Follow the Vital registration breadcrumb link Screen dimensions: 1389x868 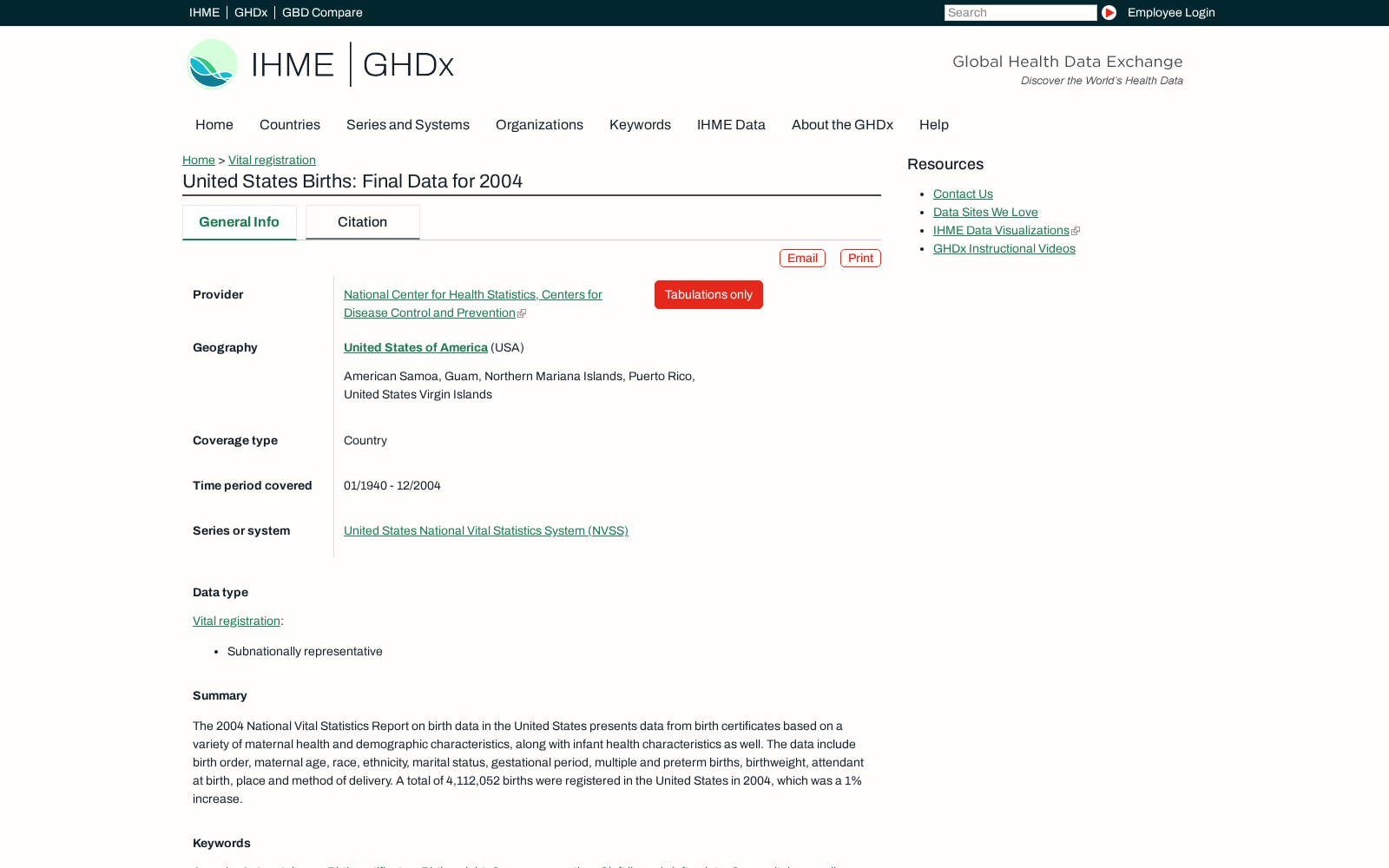(x=272, y=160)
